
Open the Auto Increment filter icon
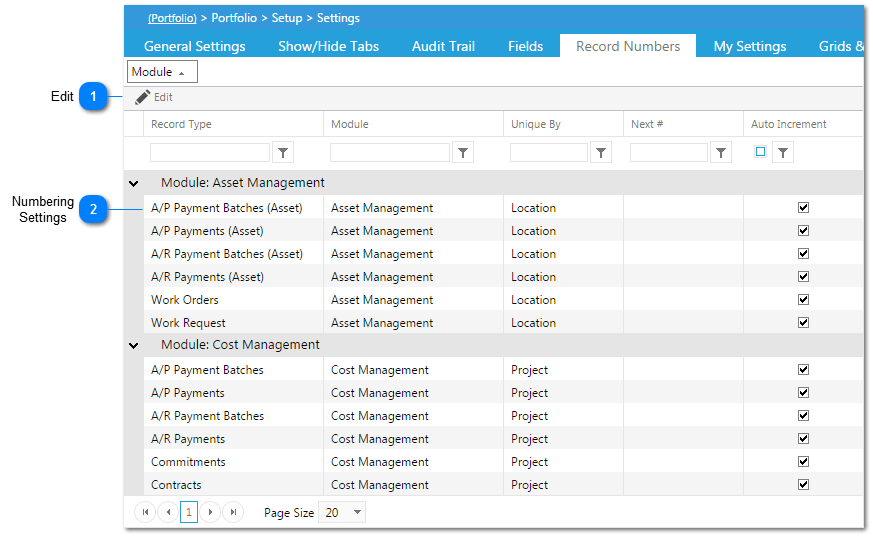pyautogui.click(x=784, y=153)
